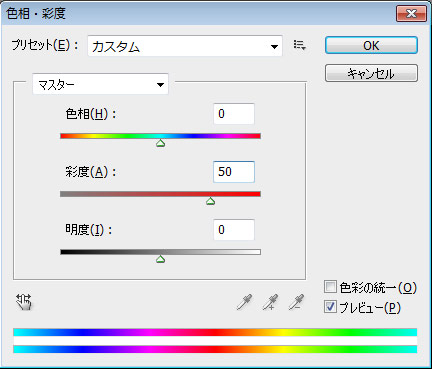Click the 色相 hue slider handle
432x369 pixels.
(x=161, y=144)
